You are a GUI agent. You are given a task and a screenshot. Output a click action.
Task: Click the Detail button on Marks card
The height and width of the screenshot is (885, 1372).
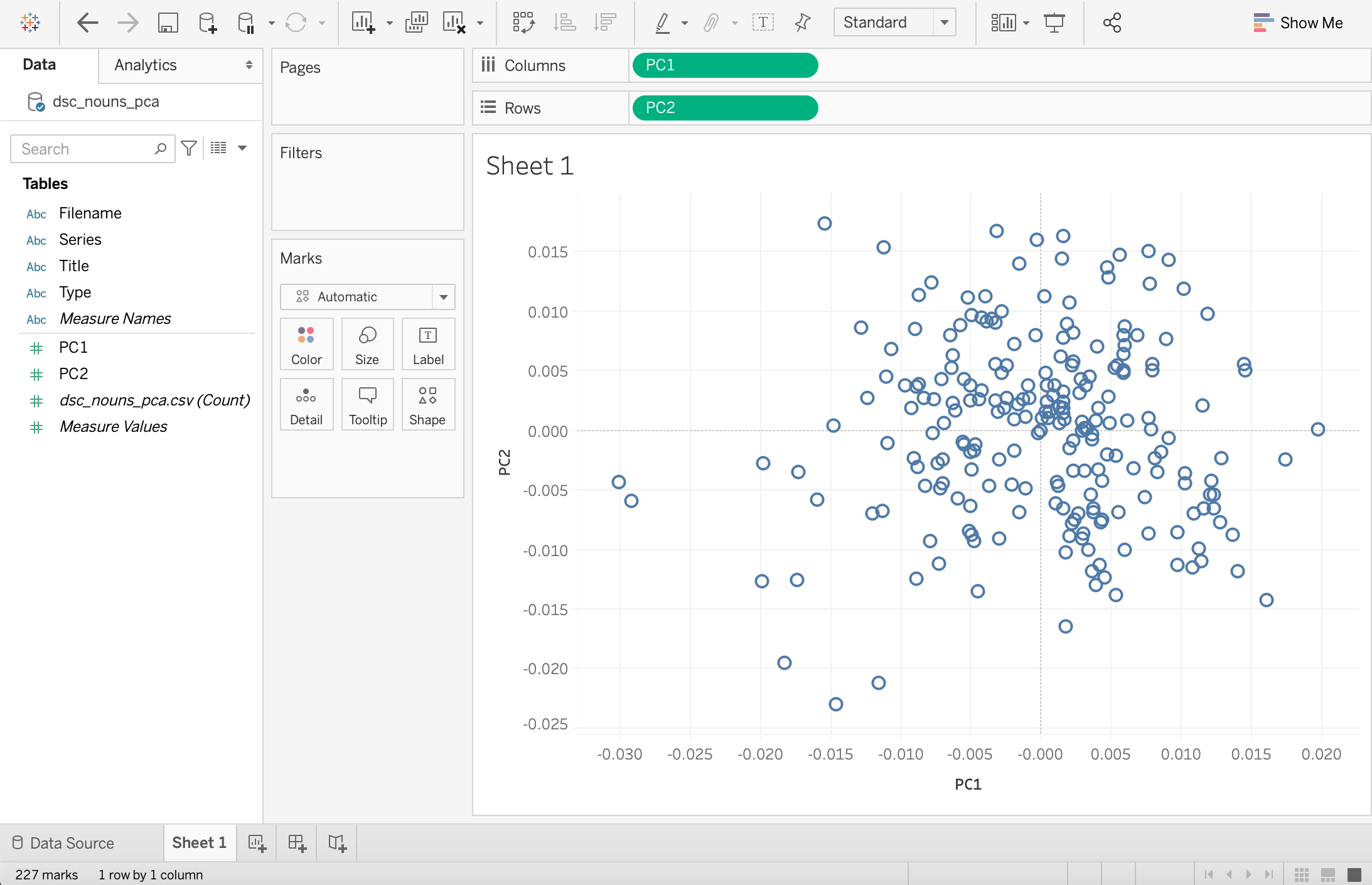tap(306, 404)
